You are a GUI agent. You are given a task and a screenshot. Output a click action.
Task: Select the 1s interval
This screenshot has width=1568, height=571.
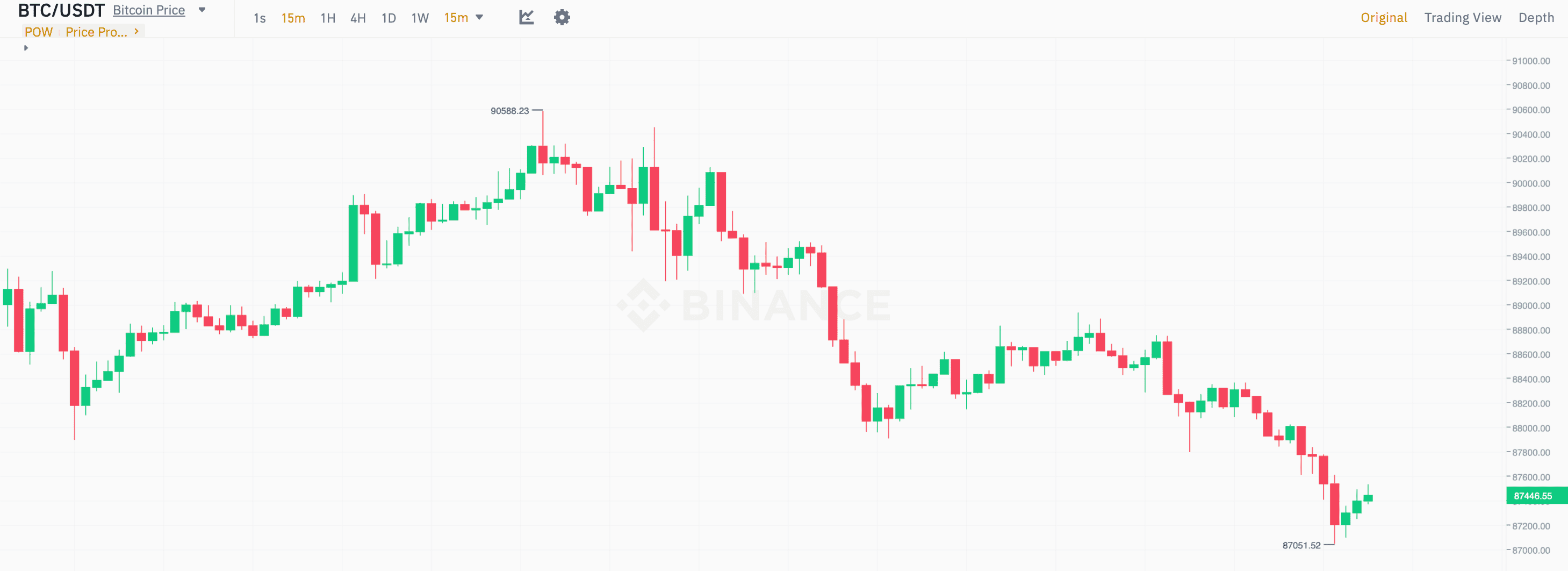coord(260,18)
